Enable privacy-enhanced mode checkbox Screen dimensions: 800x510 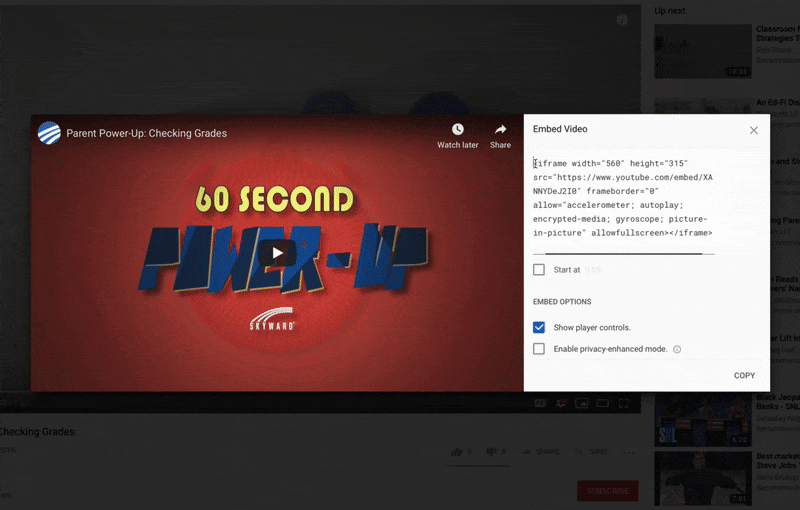pyautogui.click(x=539, y=349)
